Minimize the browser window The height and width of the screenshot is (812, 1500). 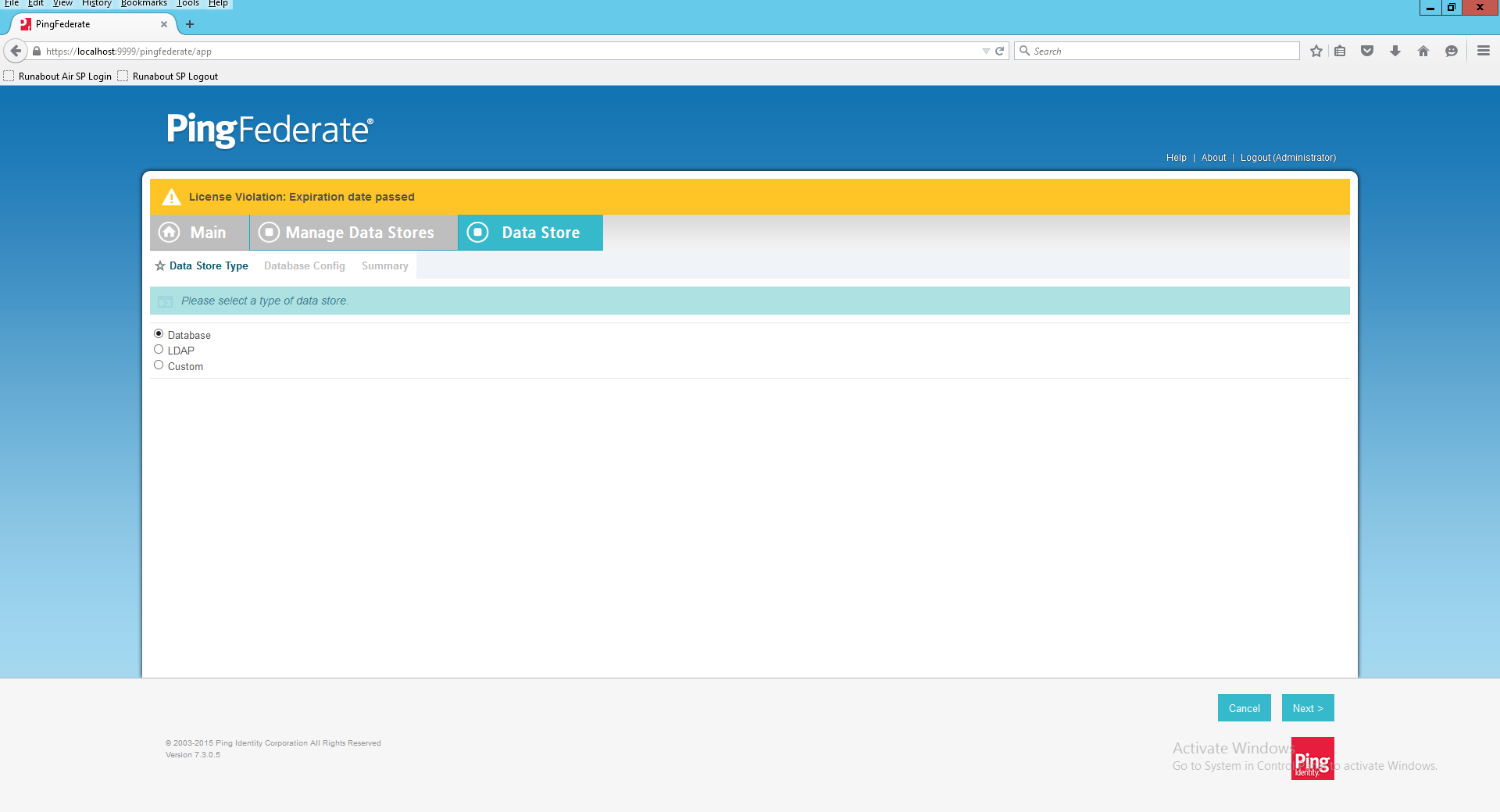click(1430, 7)
